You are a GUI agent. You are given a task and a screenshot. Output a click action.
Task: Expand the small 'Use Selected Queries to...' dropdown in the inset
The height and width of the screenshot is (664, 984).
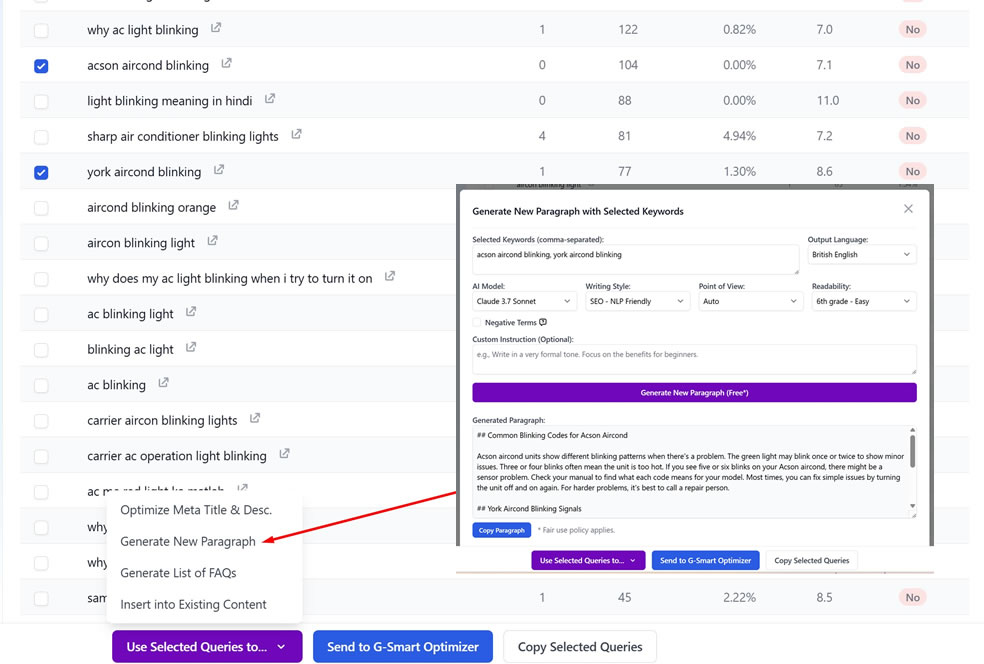coord(588,560)
